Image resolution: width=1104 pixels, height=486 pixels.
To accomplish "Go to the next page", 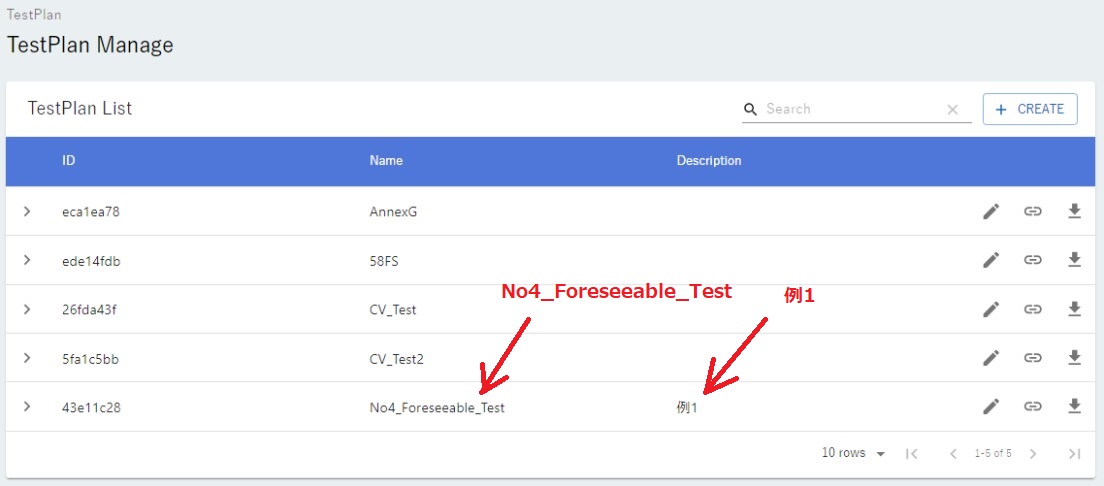I will 1033,454.
